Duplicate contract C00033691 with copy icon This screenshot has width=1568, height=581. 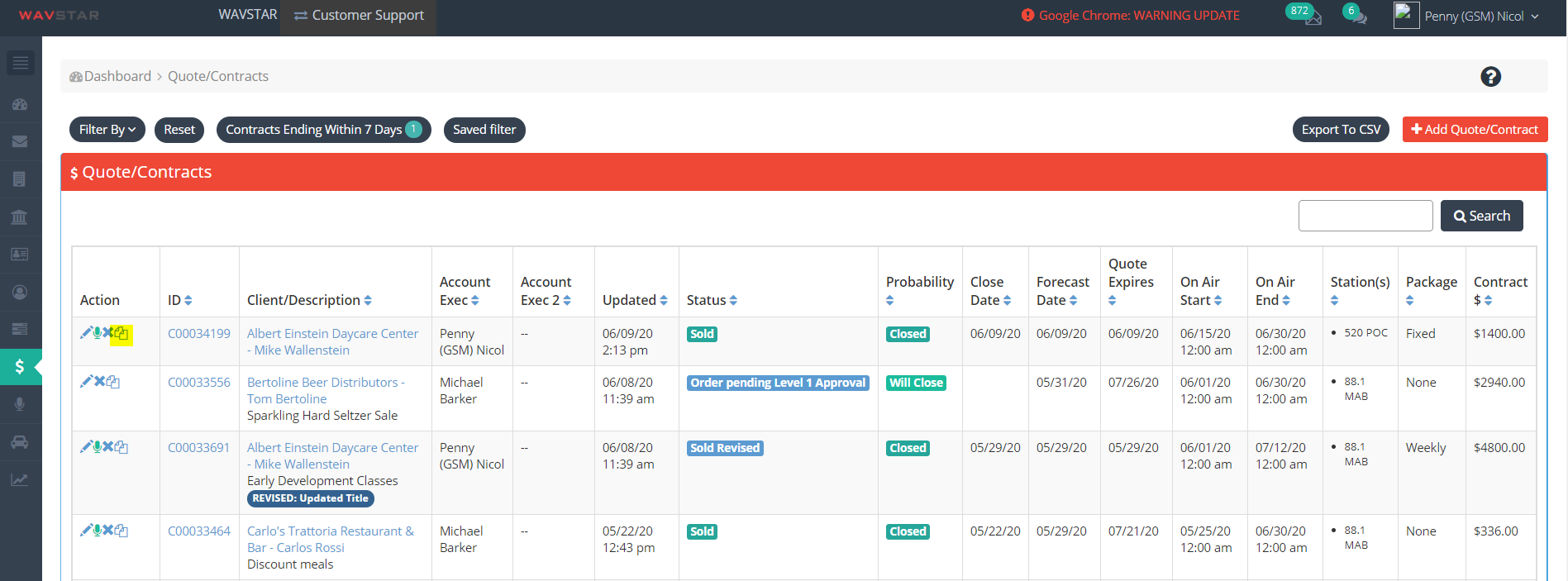click(x=122, y=448)
